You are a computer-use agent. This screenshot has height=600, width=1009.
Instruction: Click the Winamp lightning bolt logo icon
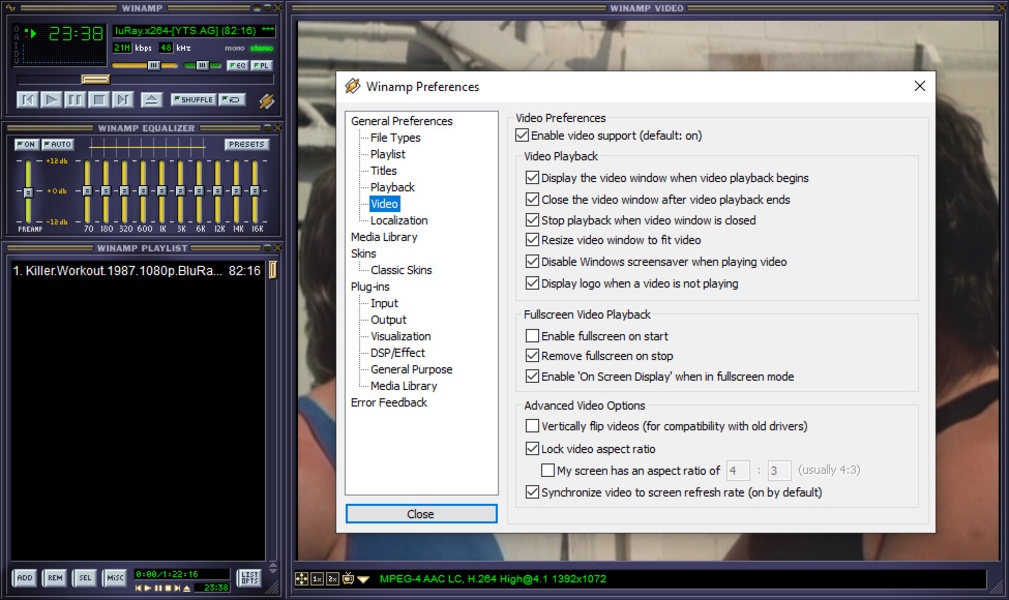pyautogui.click(x=266, y=100)
